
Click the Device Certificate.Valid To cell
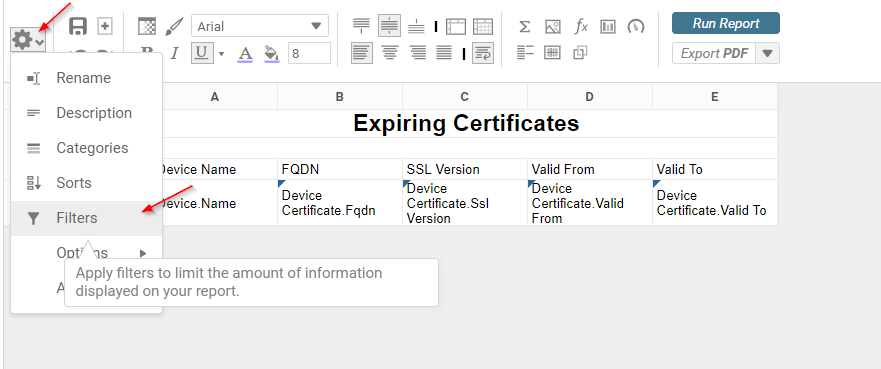click(x=715, y=203)
